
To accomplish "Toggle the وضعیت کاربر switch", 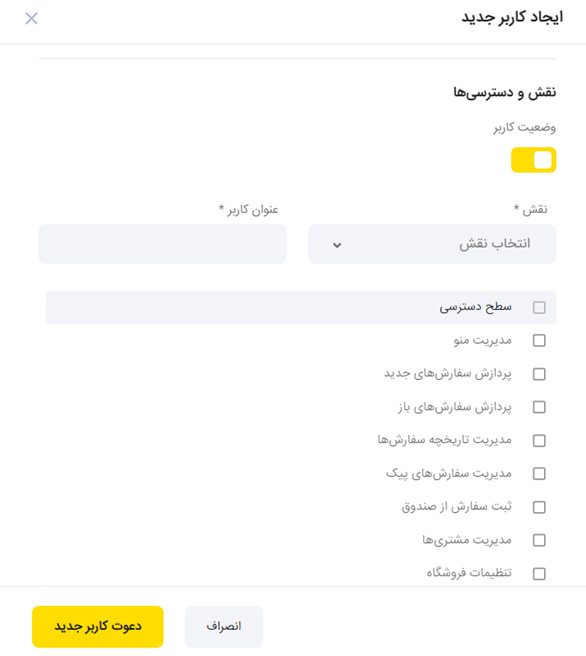I will tap(533, 160).
